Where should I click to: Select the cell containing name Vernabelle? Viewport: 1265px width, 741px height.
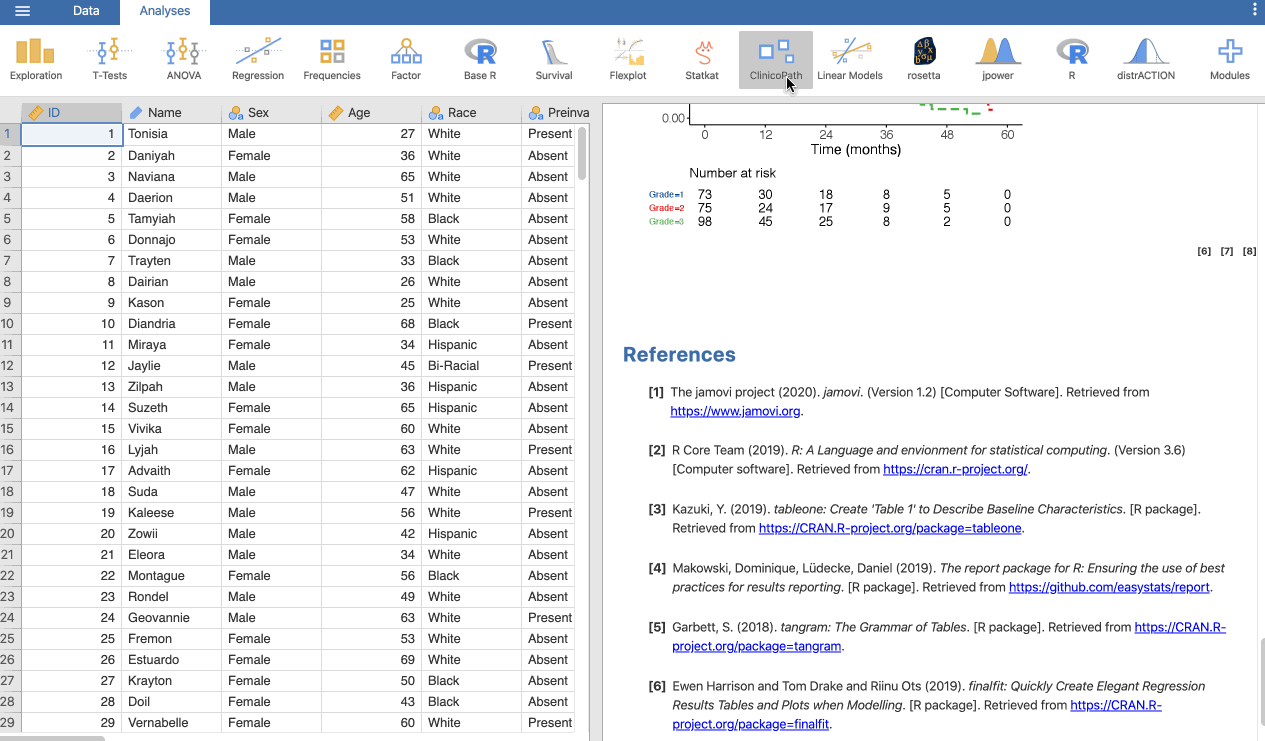[171, 722]
